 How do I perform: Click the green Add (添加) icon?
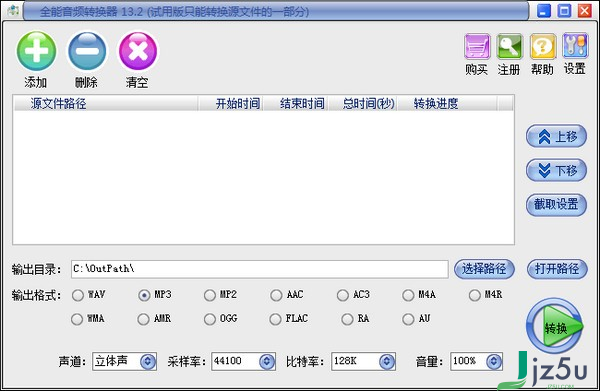point(36,51)
